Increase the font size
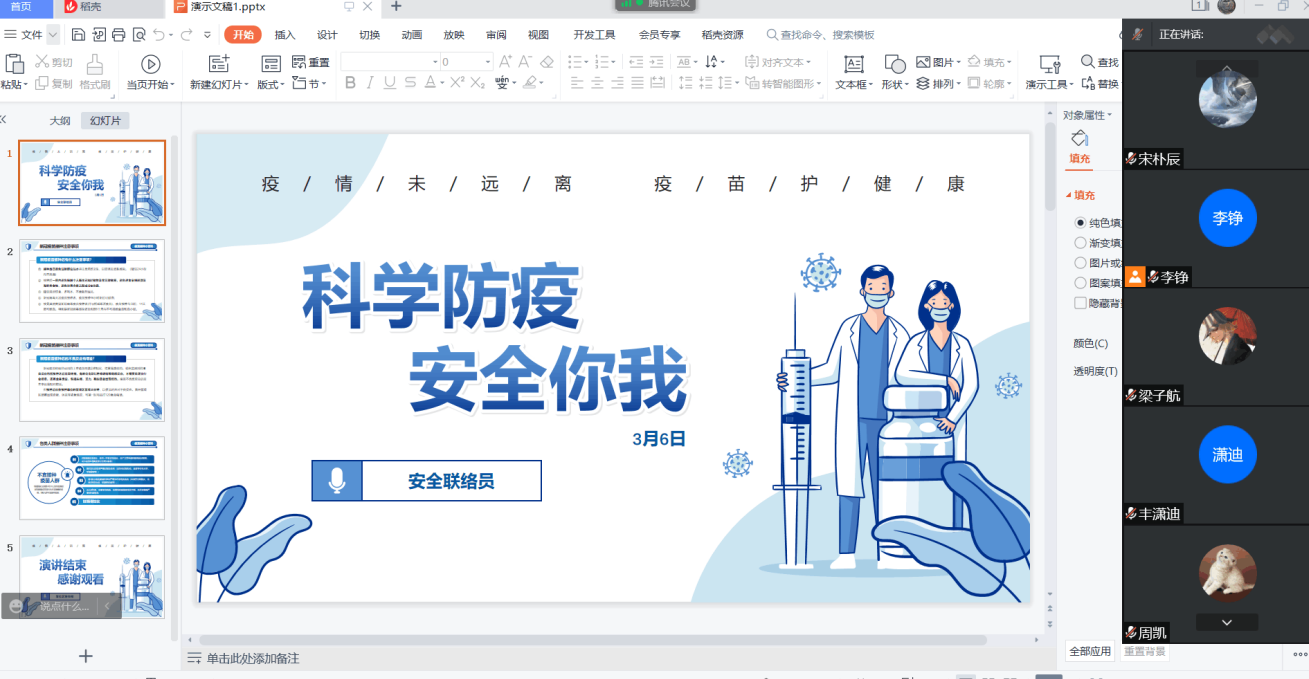 coord(505,62)
